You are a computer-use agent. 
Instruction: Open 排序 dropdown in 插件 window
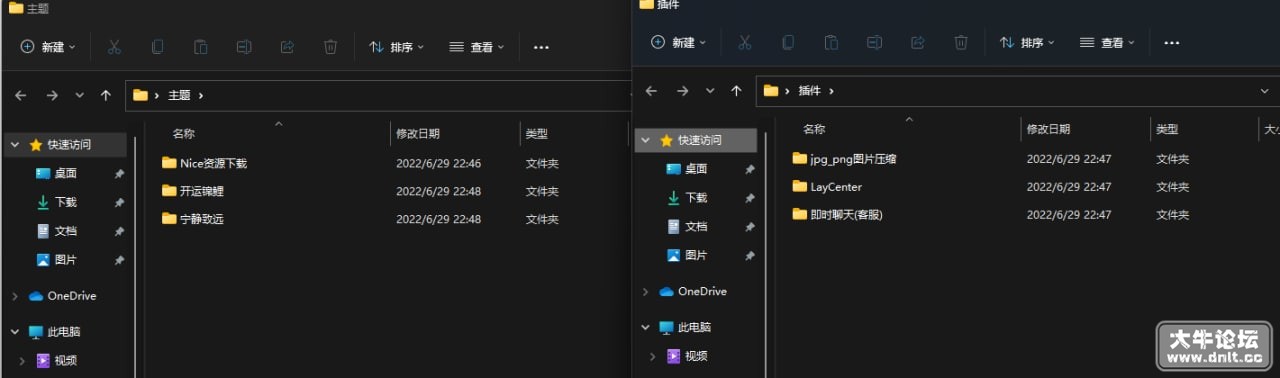[x=1028, y=42]
